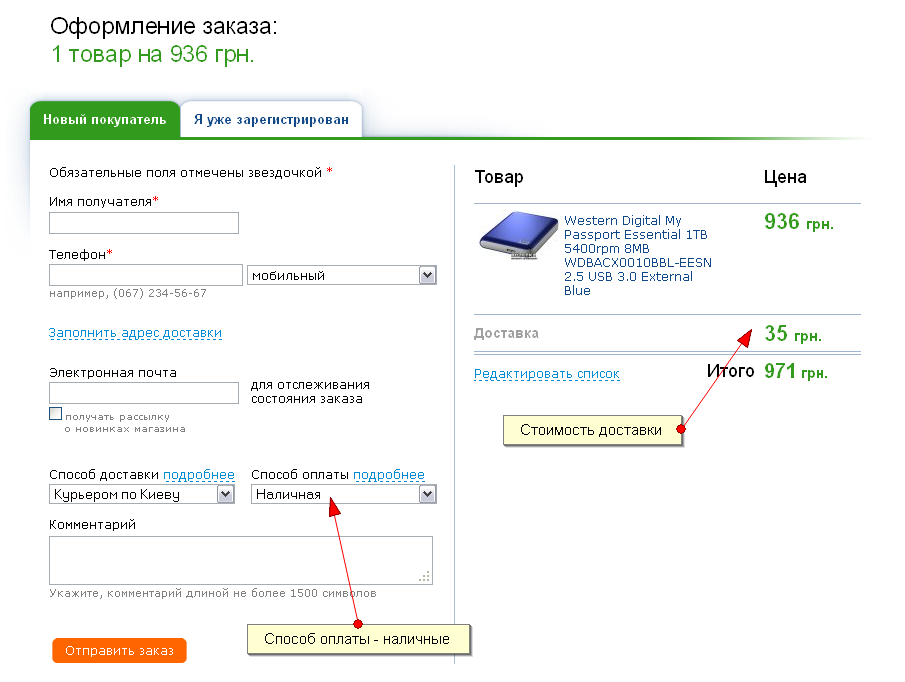Focus the 'Имя получателя' input field
The image size is (905, 682).
[143, 223]
